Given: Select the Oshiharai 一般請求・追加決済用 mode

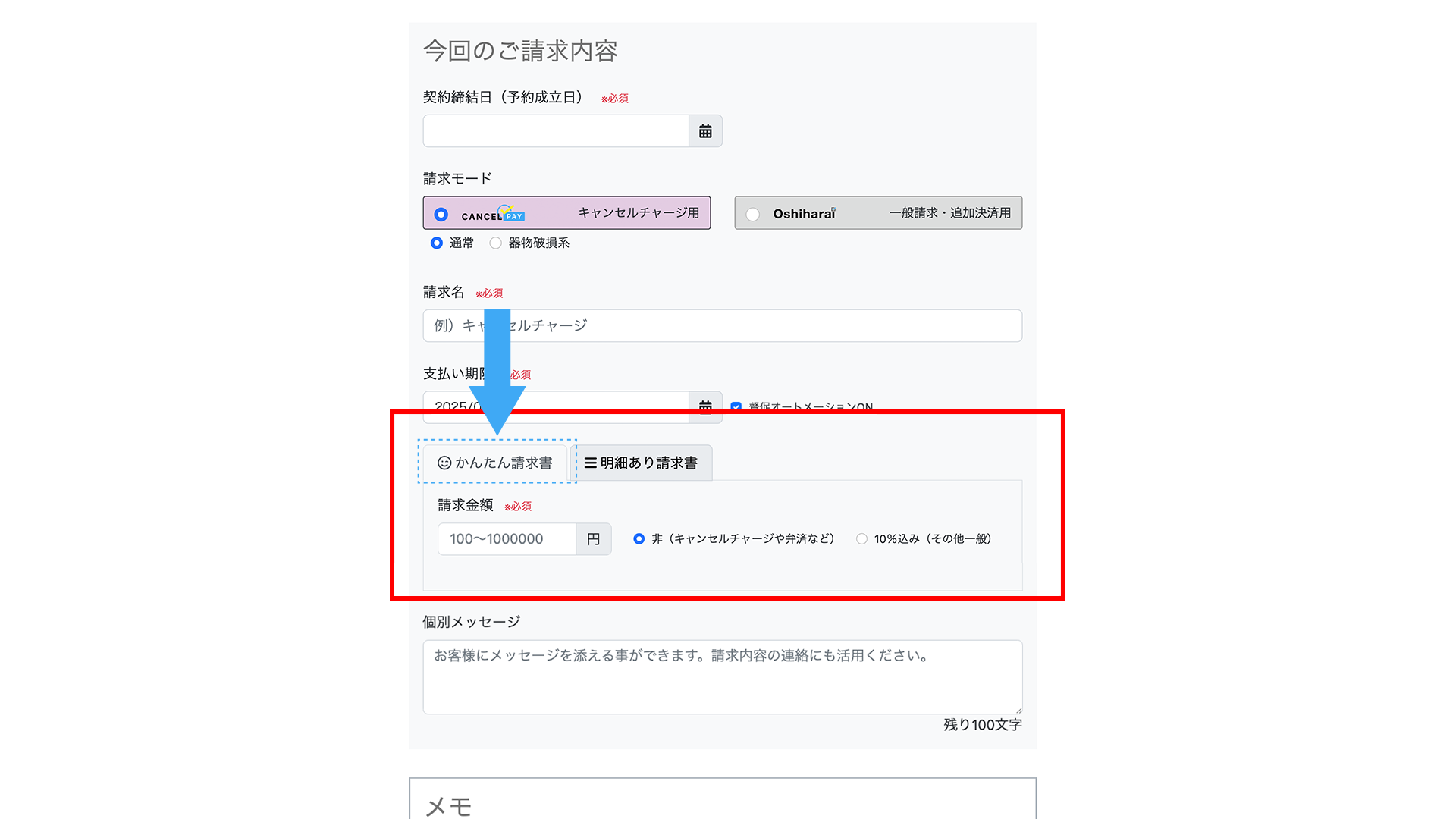Looking at the screenshot, I should point(753,215).
